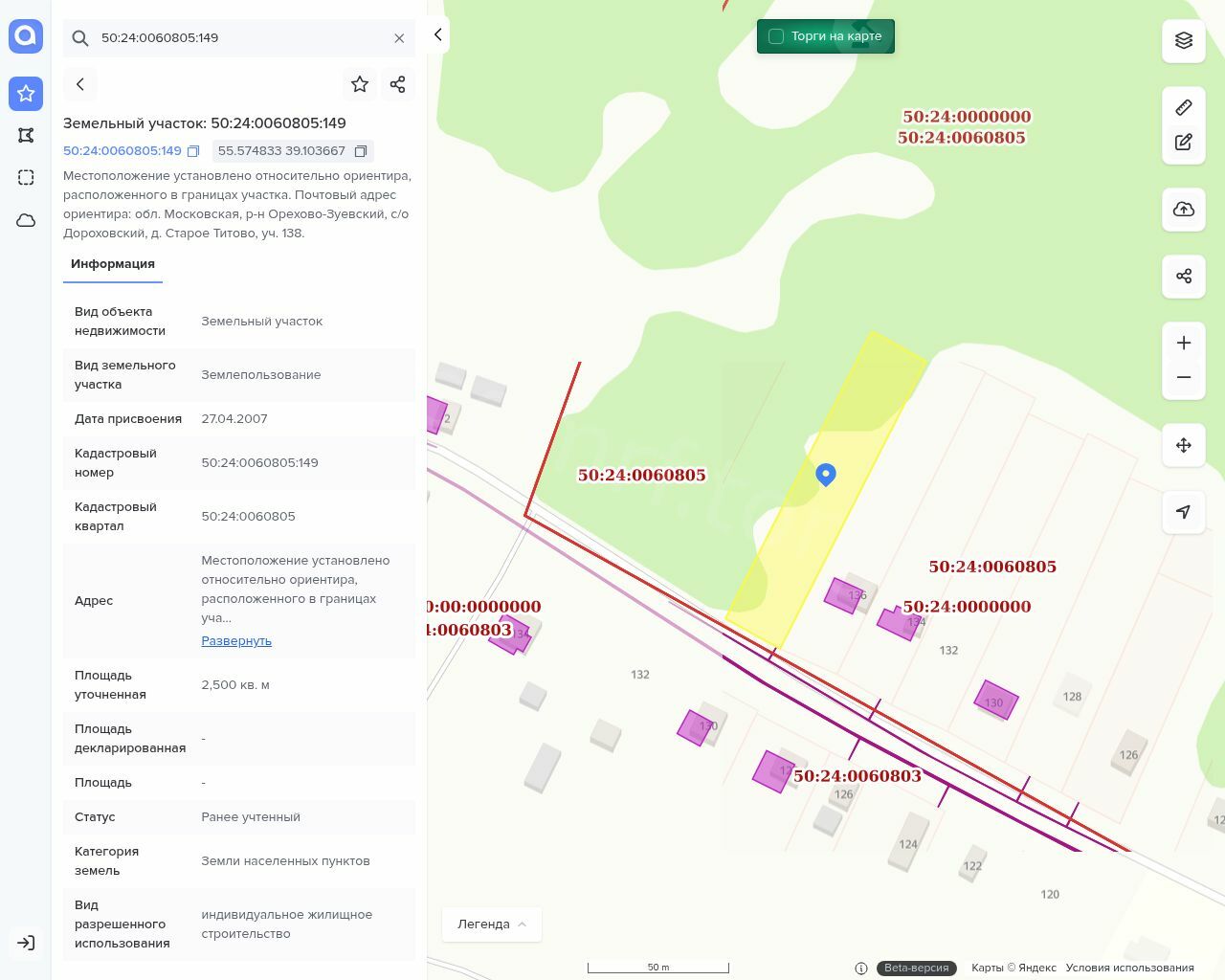Switch to the 'Информация' tab
The width and height of the screenshot is (1225, 980).
pos(113,264)
